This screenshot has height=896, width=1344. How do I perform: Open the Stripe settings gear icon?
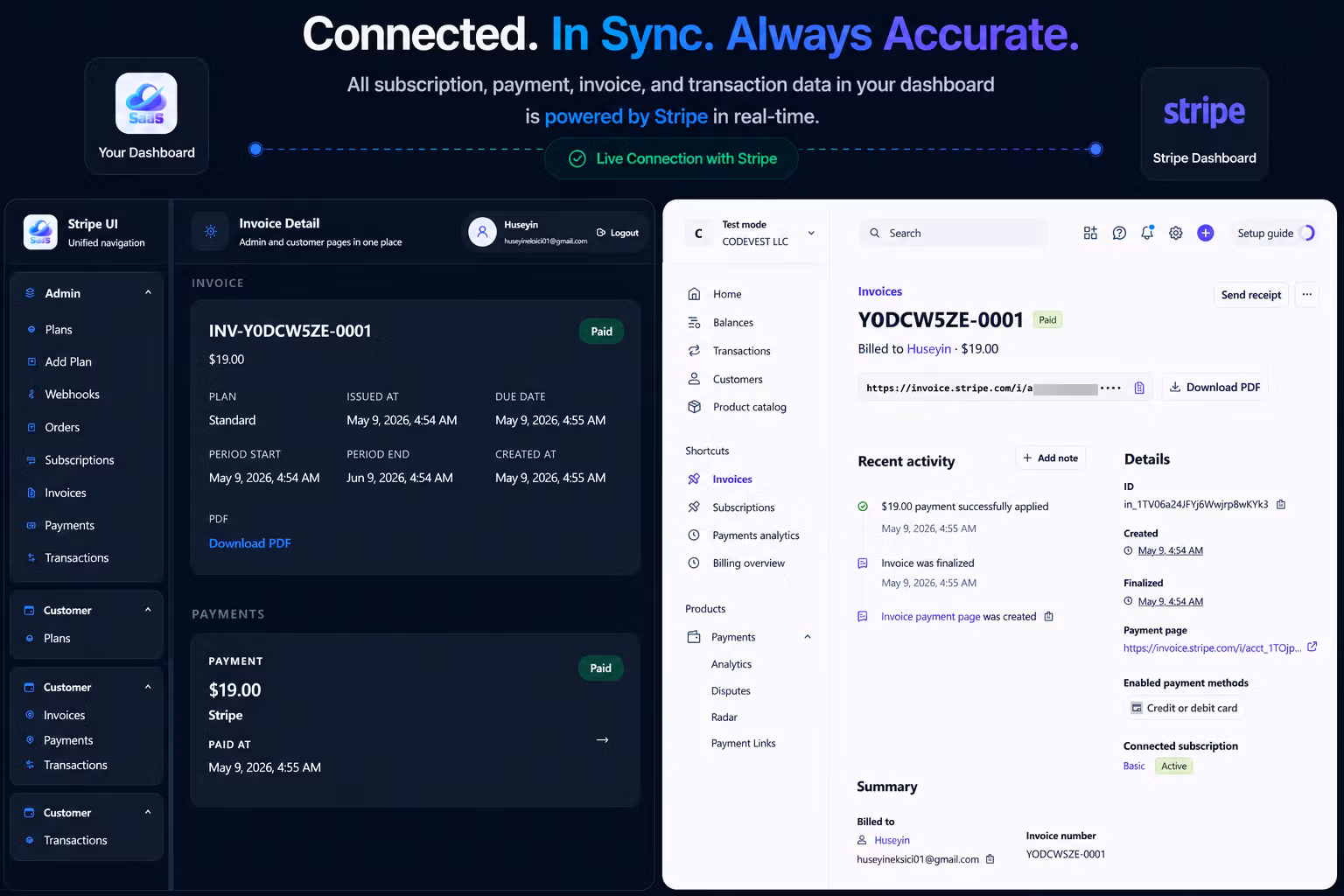pyautogui.click(x=1176, y=233)
